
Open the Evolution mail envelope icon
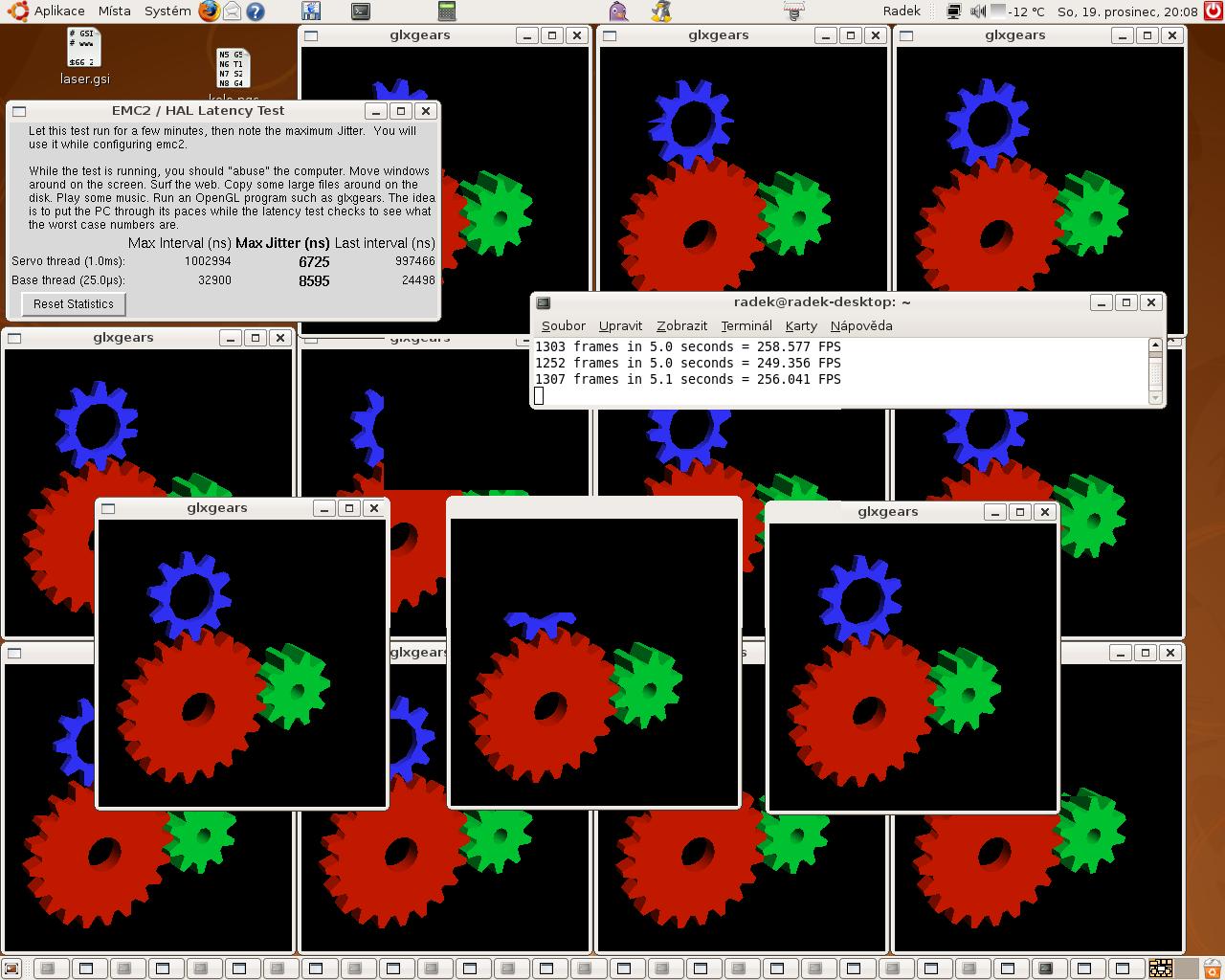232,11
